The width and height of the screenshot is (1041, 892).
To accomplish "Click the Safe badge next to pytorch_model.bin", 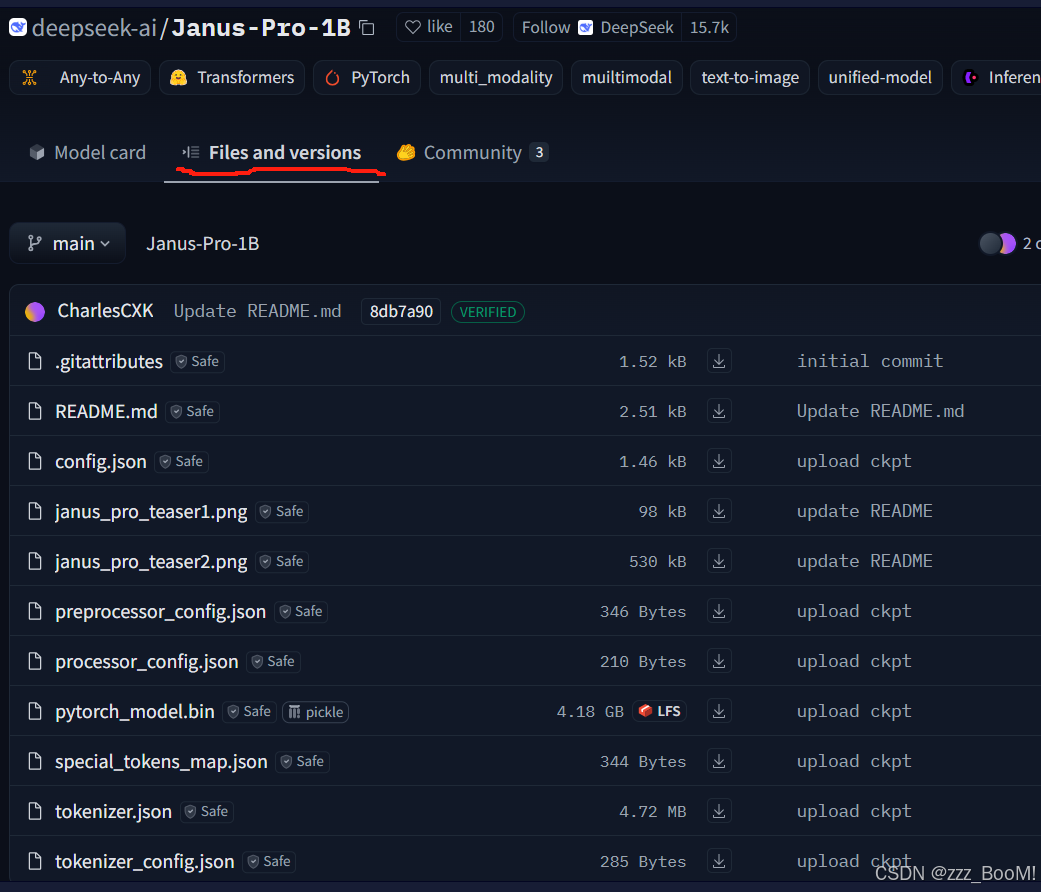I will point(250,712).
